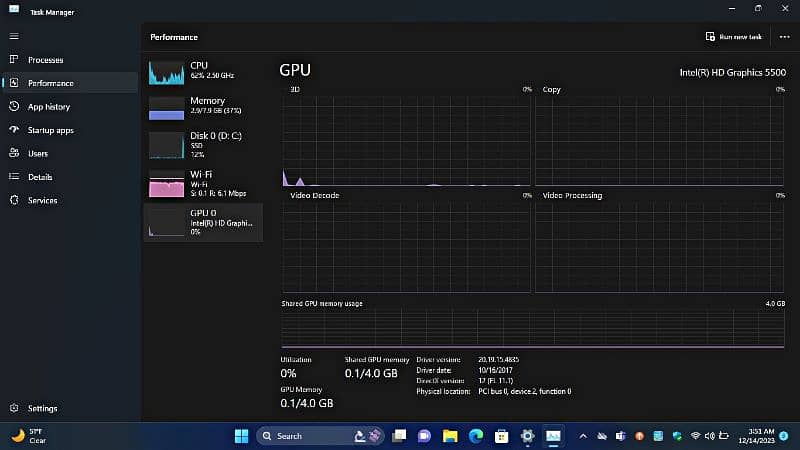
Task: Go to the Users page
Action: point(37,154)
